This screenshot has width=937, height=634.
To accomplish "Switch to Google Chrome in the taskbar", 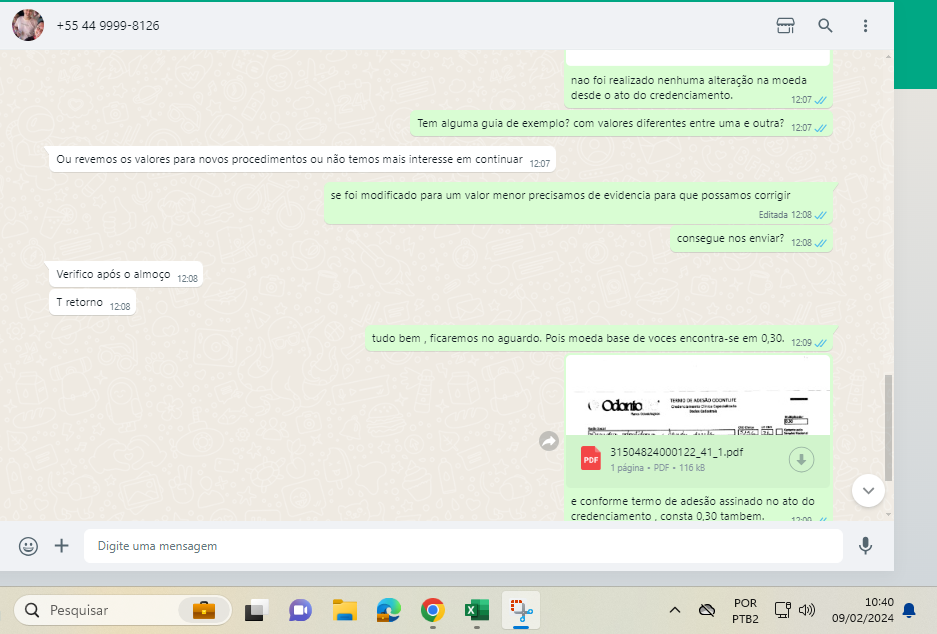I will pyautogui.click(x=433, y=610).
